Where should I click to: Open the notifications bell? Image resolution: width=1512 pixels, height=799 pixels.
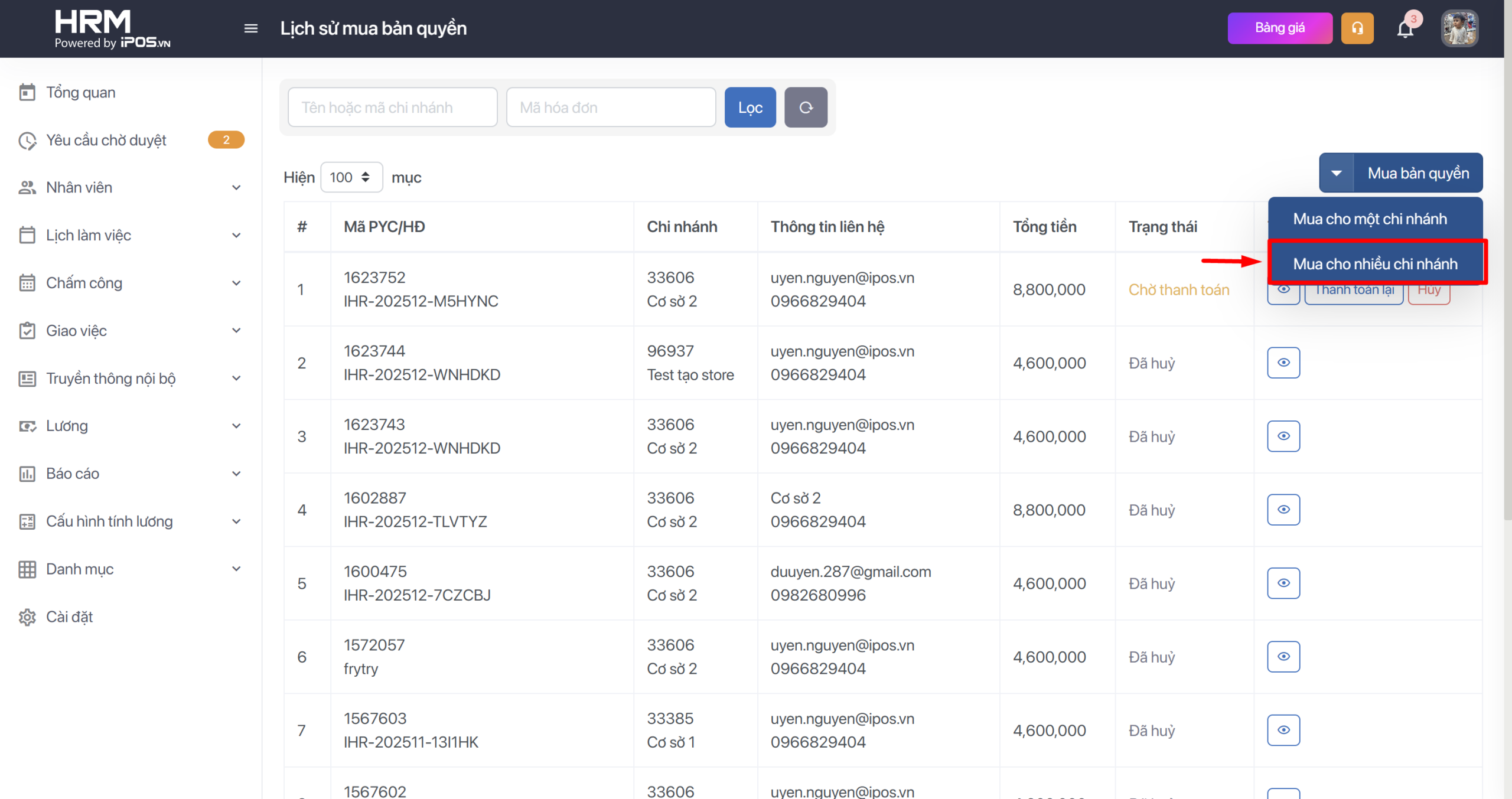[1405, 29]
